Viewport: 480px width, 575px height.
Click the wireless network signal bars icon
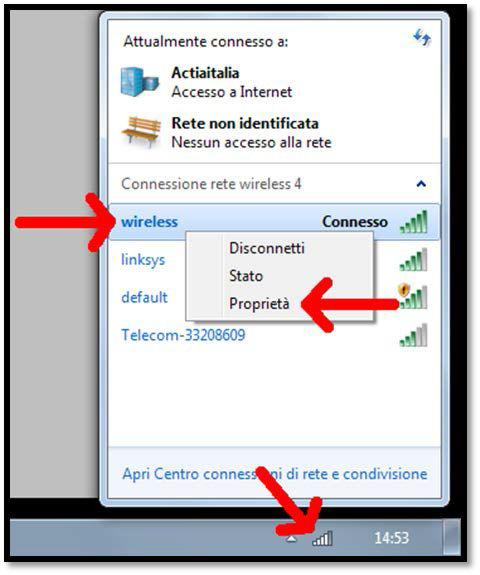(x=414, y=221)
